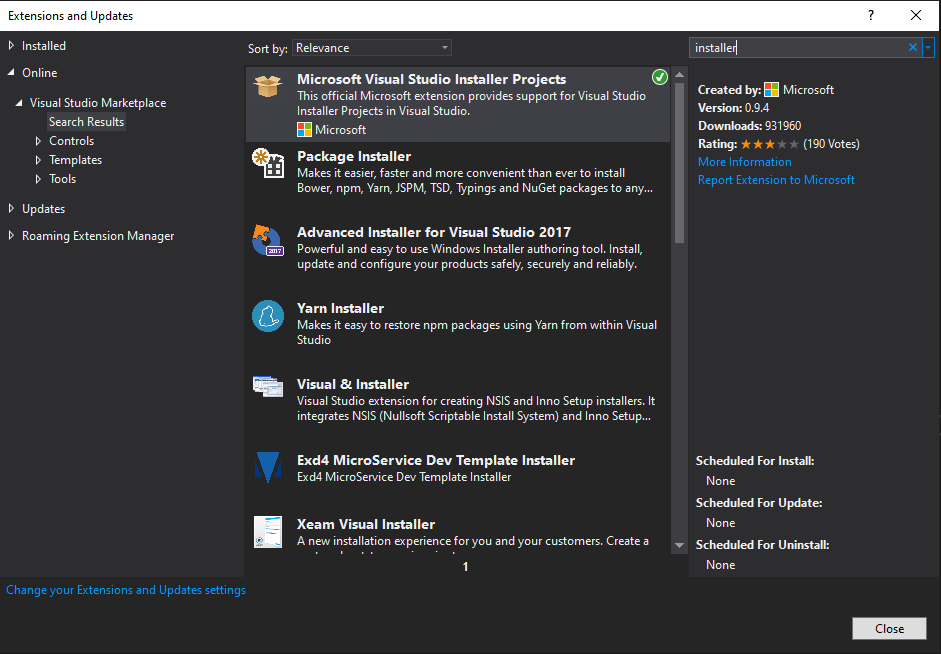Click the Scheduled For Uninstall label

pos(762,545)
